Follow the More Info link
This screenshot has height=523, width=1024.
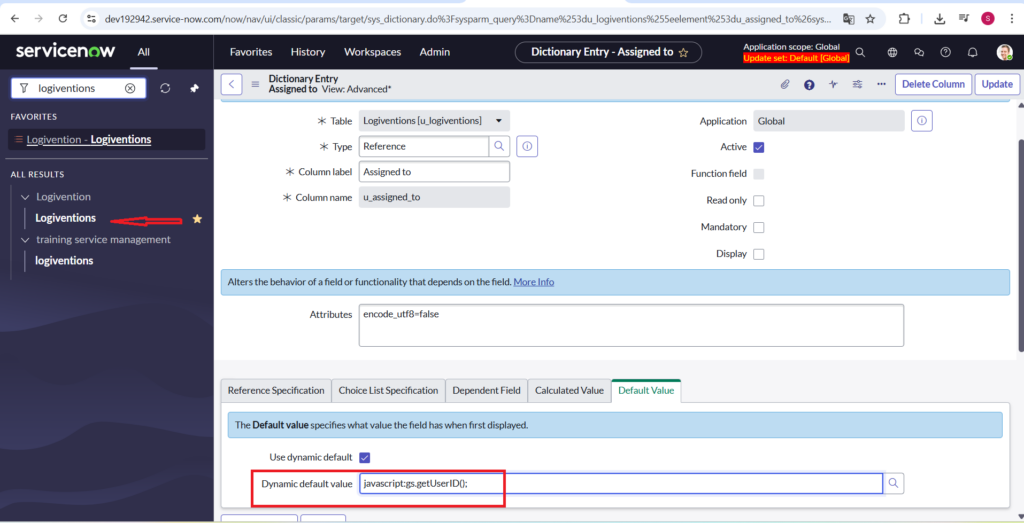[x=533, y=282]
